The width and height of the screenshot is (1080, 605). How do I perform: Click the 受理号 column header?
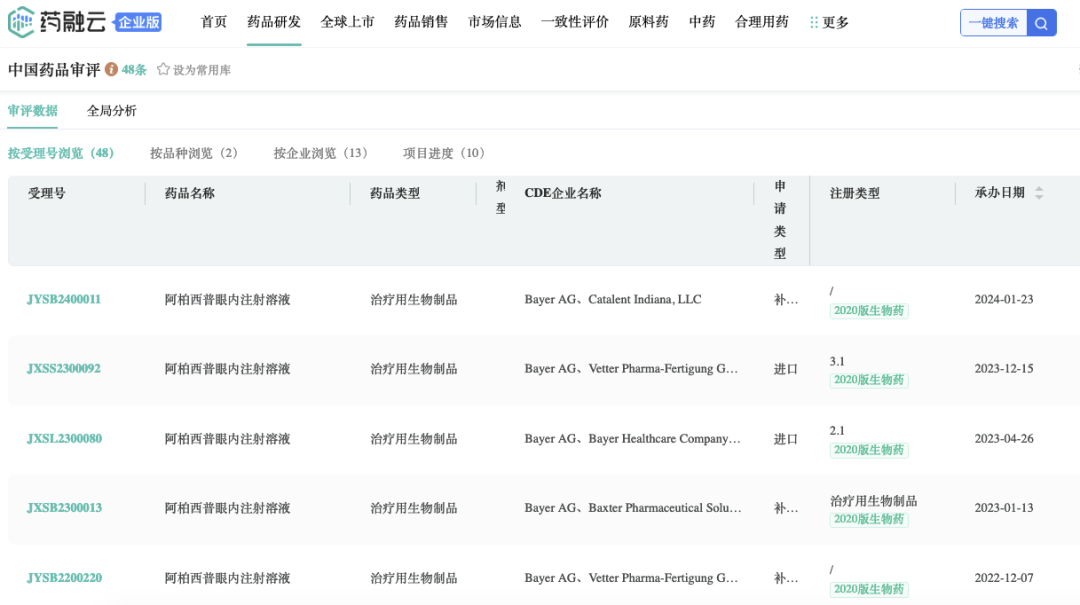[47, 194]
